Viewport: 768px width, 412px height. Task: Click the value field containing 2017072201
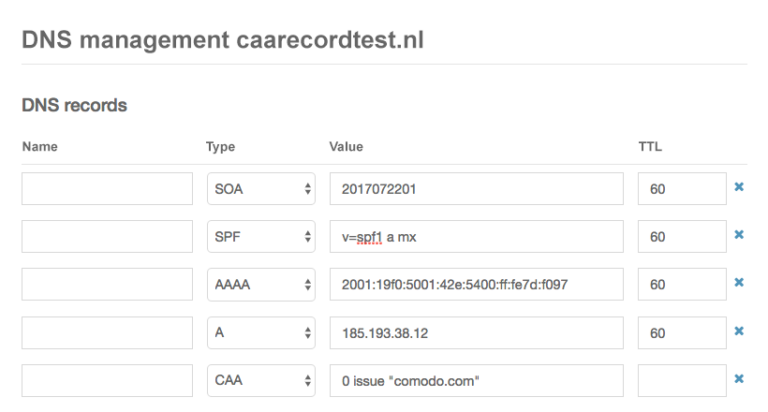click(476, 189)
